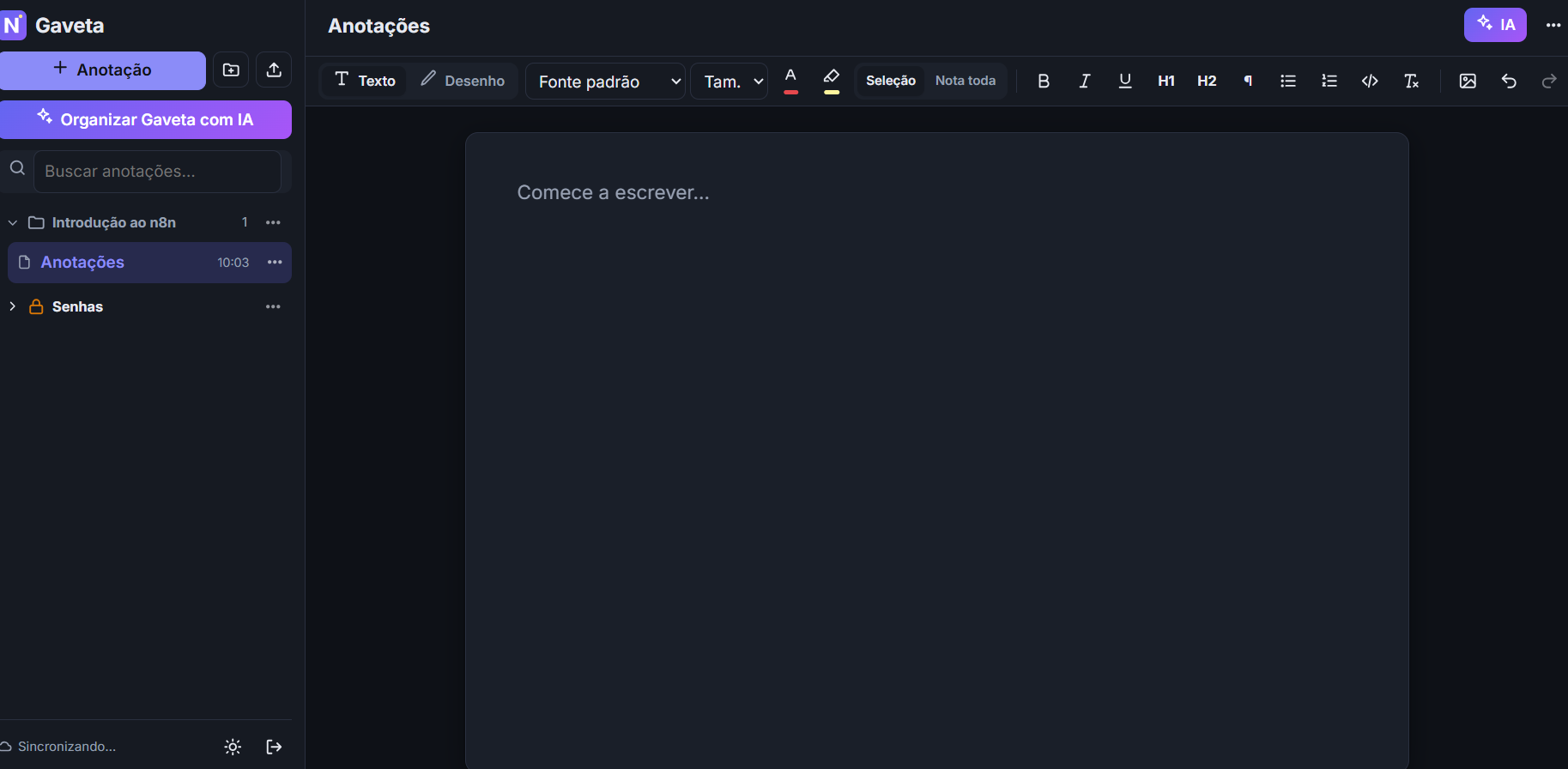Apply formatting to Seleção only

891,81
